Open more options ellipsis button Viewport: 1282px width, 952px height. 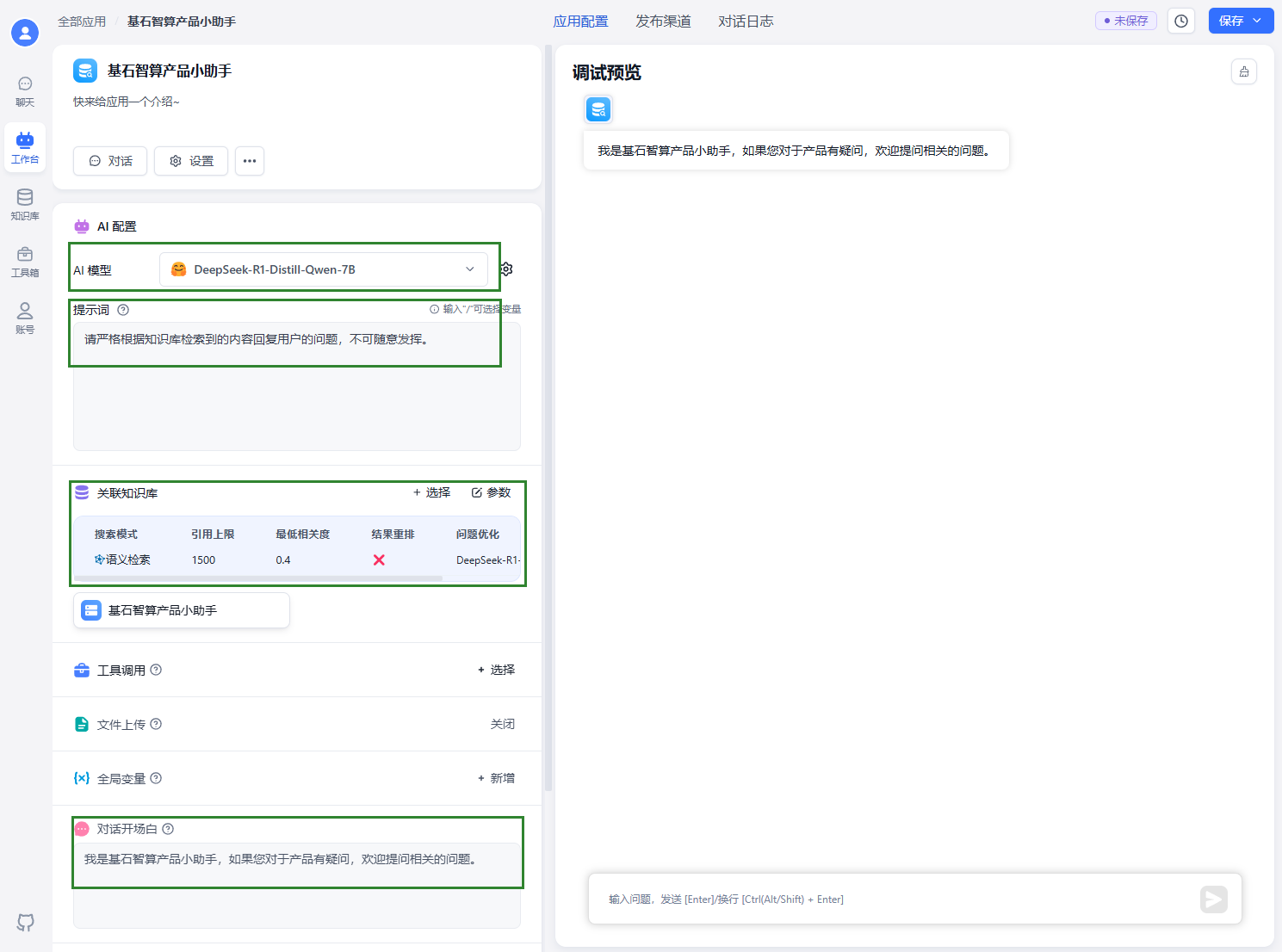point(250,161)
